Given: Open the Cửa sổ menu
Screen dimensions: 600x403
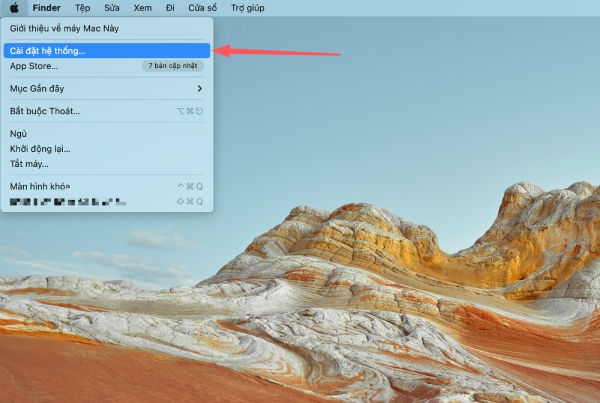Looking at the screenshot, I should tap(202, 8).
